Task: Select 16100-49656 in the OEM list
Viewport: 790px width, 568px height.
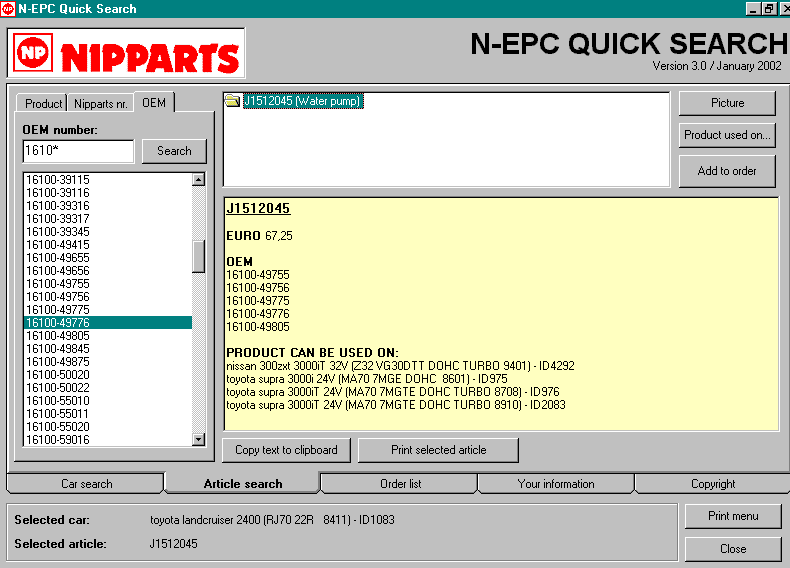Action: [x=108, y=271]
